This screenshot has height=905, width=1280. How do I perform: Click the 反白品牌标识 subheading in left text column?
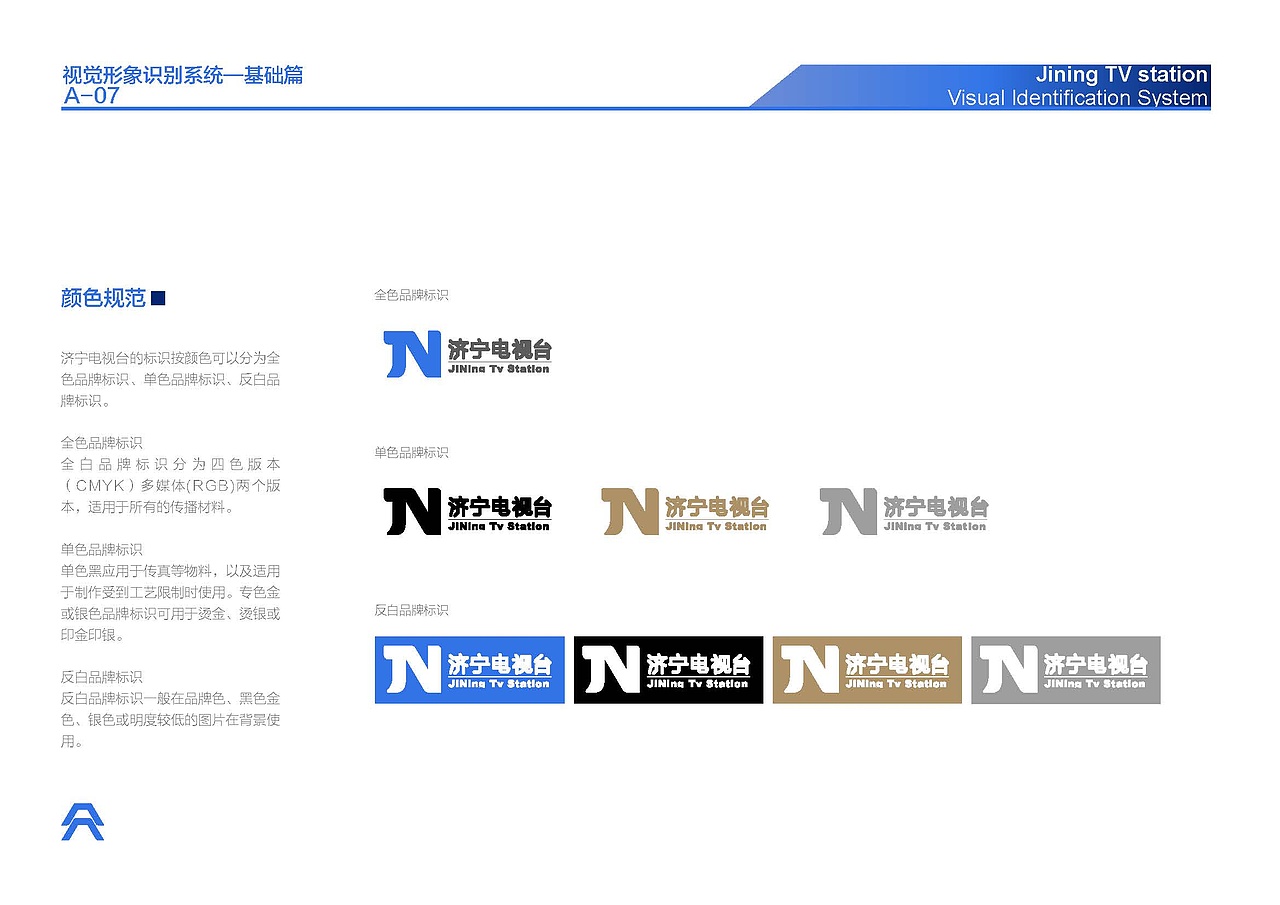coord(101,677)
